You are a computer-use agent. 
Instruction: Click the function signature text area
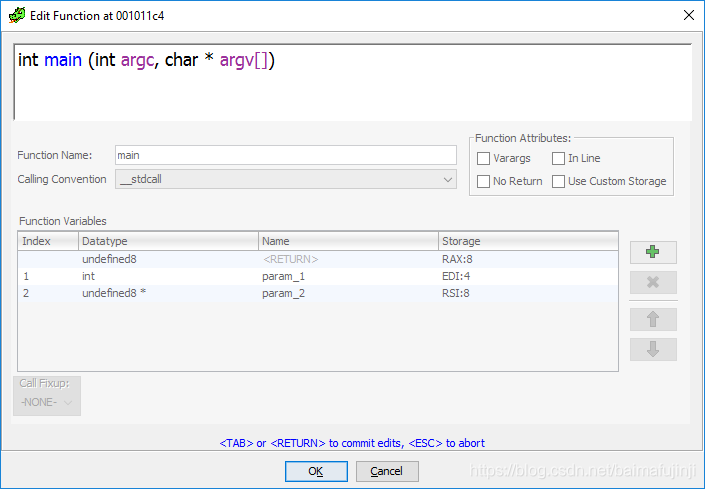tap(353, 82)
